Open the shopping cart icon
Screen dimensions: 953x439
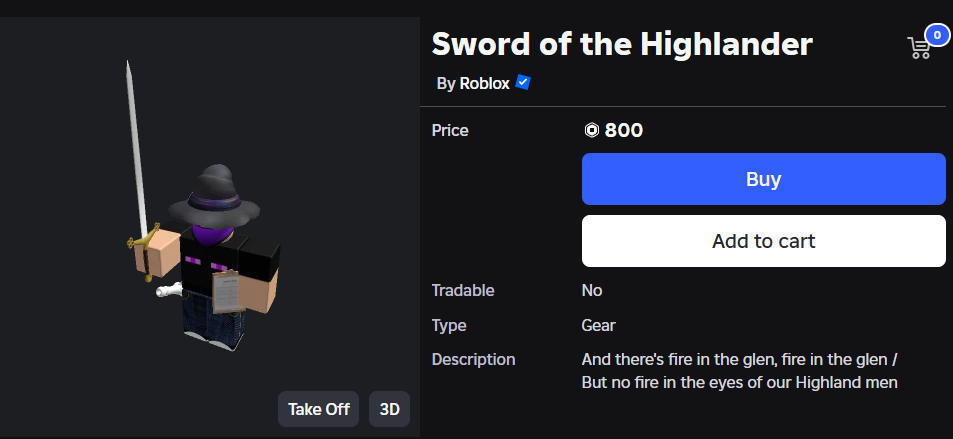(918, 48)
